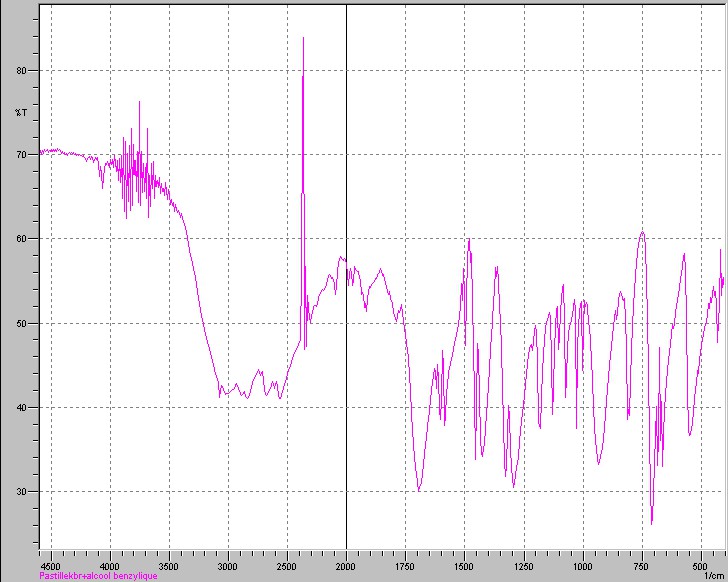728x582 pixels.
Task: Click the 500 wavenumber label
Action: point(700,566)
